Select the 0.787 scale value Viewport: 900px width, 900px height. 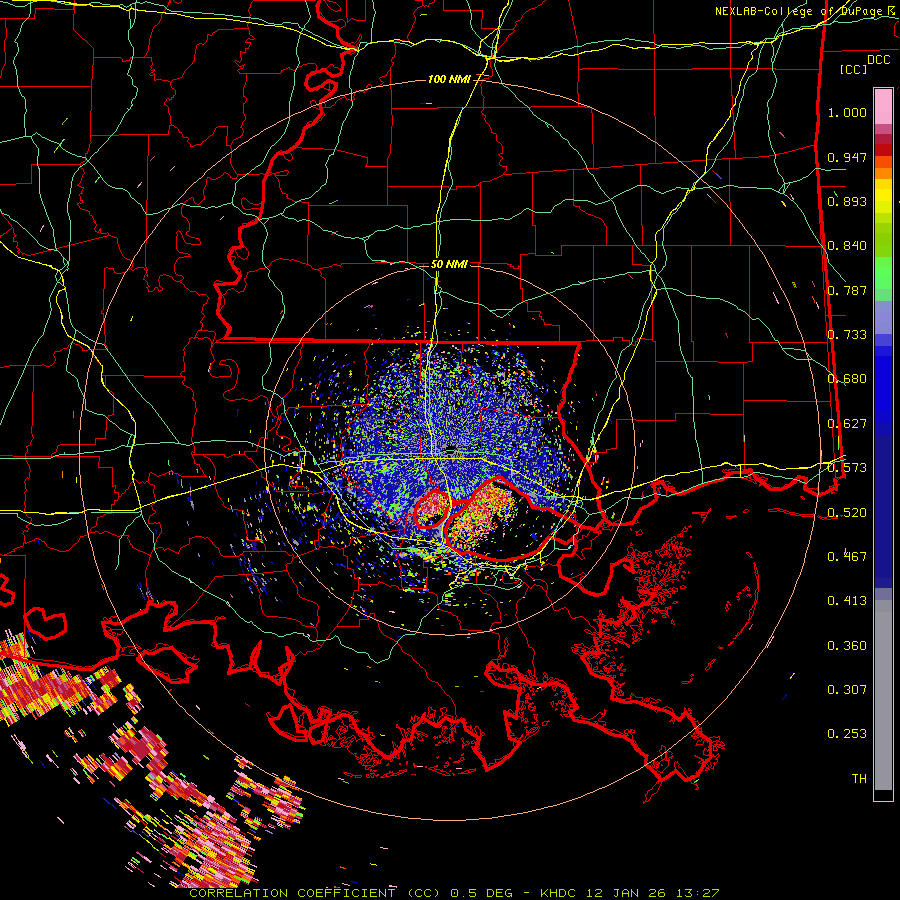click(x=847, y=290)
